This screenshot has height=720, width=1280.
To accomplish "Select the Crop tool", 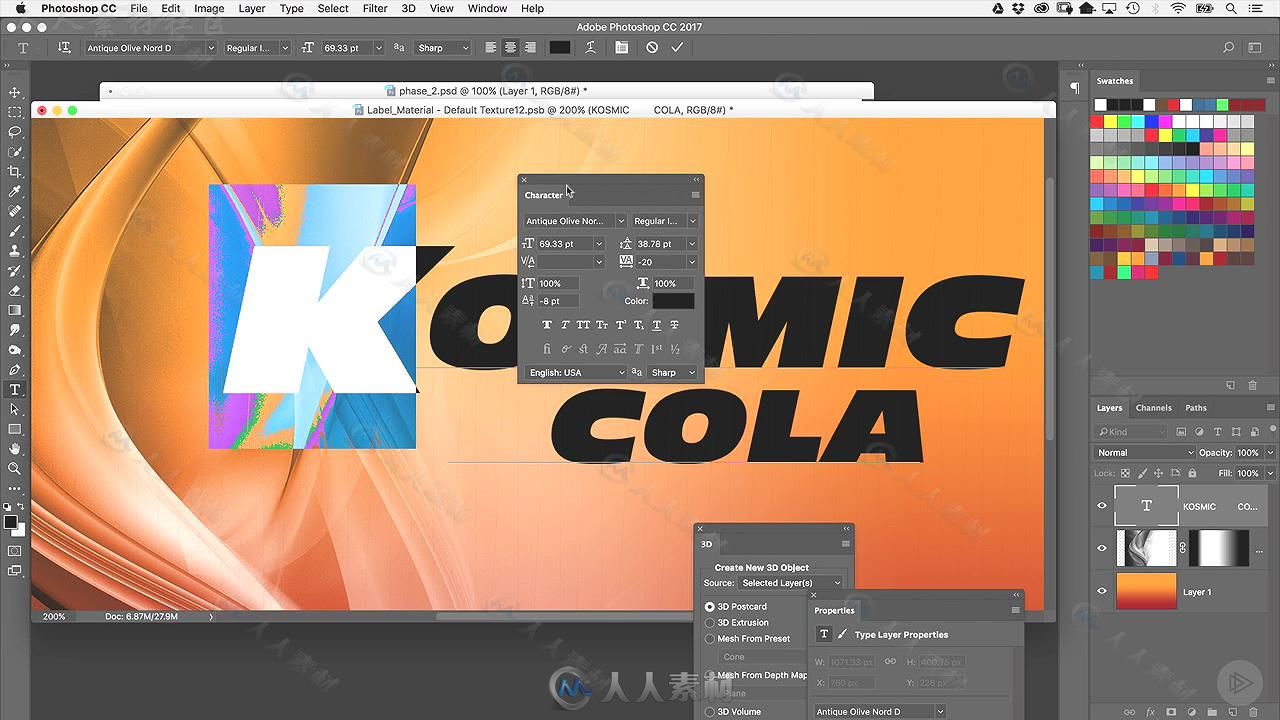I will tap(15, 172).
